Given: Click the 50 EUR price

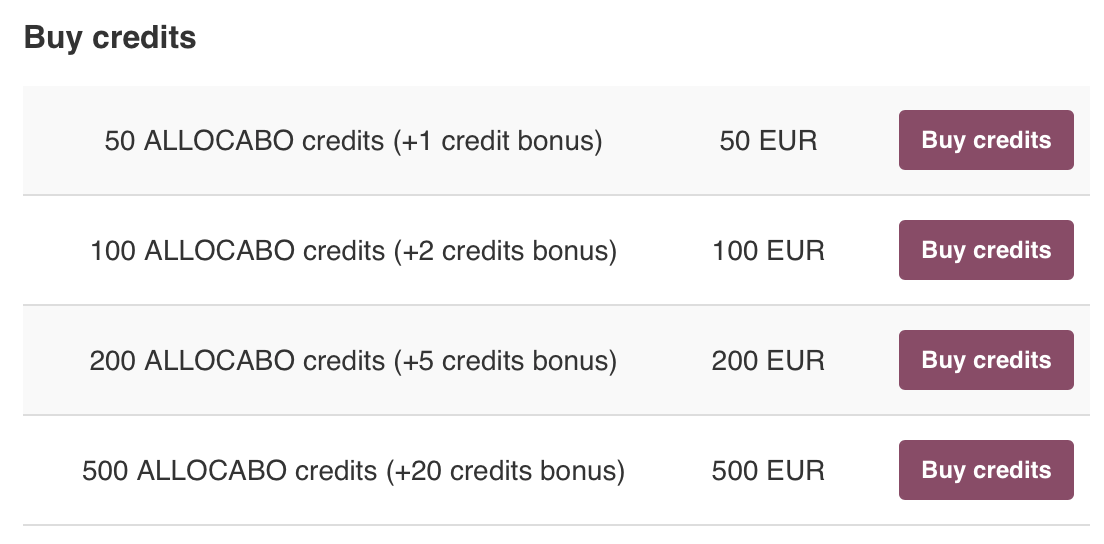Looking at the screenshot, I should [x=768, y=141].
